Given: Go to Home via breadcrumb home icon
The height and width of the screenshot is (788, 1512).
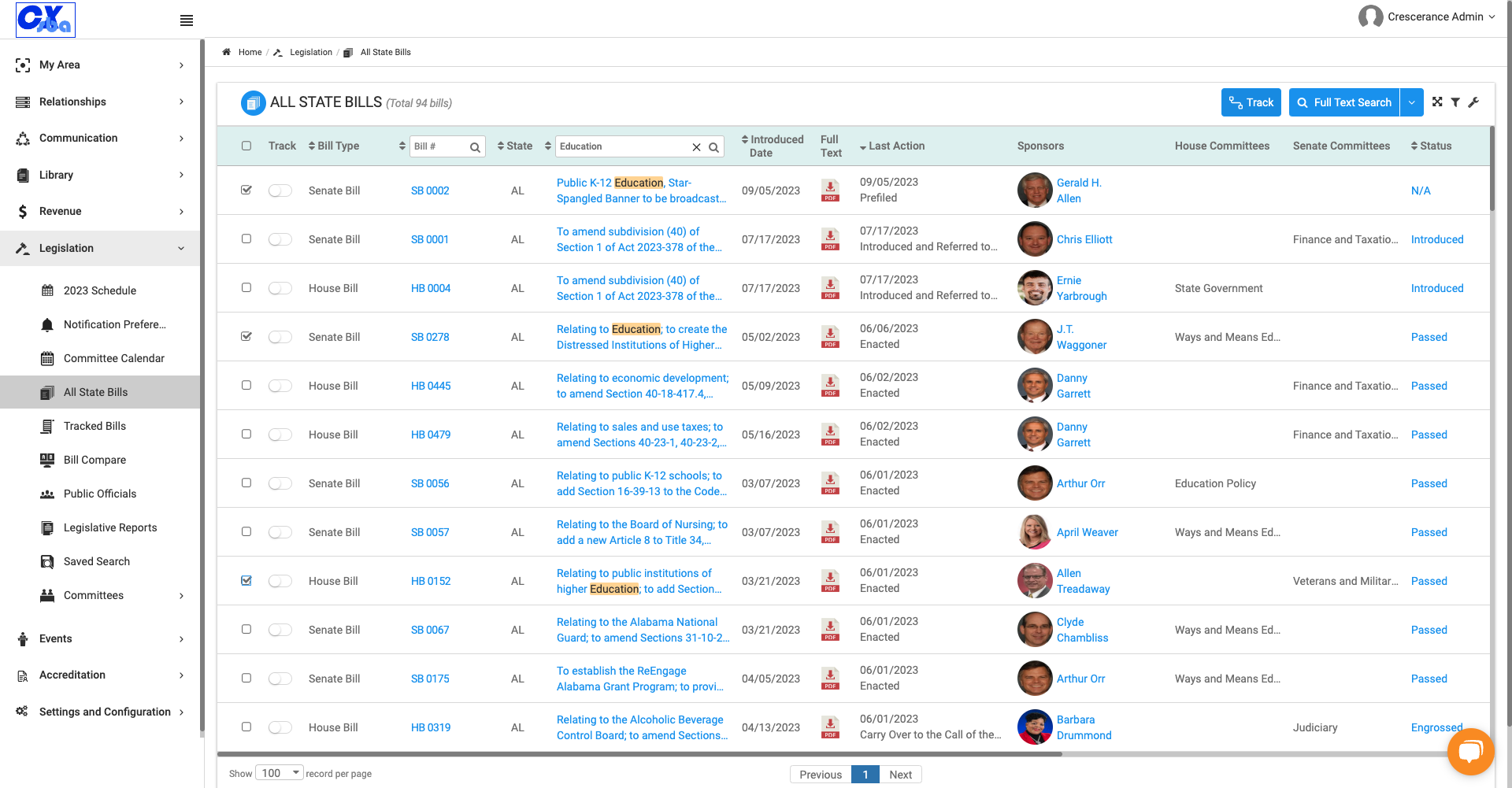Looking at the screenshot, I should (x=227, y=52).
